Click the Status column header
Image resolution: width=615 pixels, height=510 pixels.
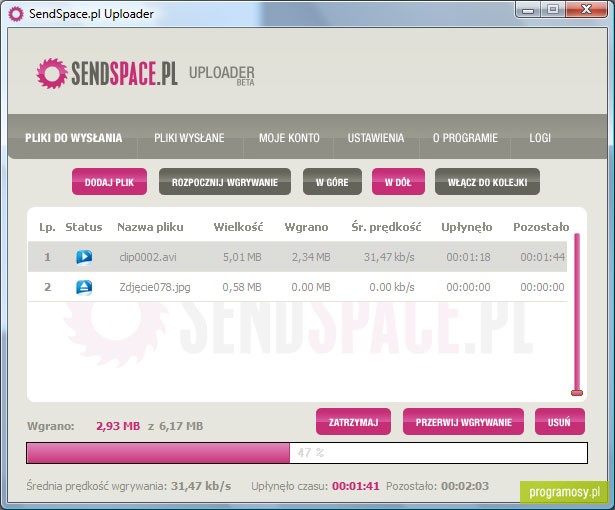coord(84,227)
